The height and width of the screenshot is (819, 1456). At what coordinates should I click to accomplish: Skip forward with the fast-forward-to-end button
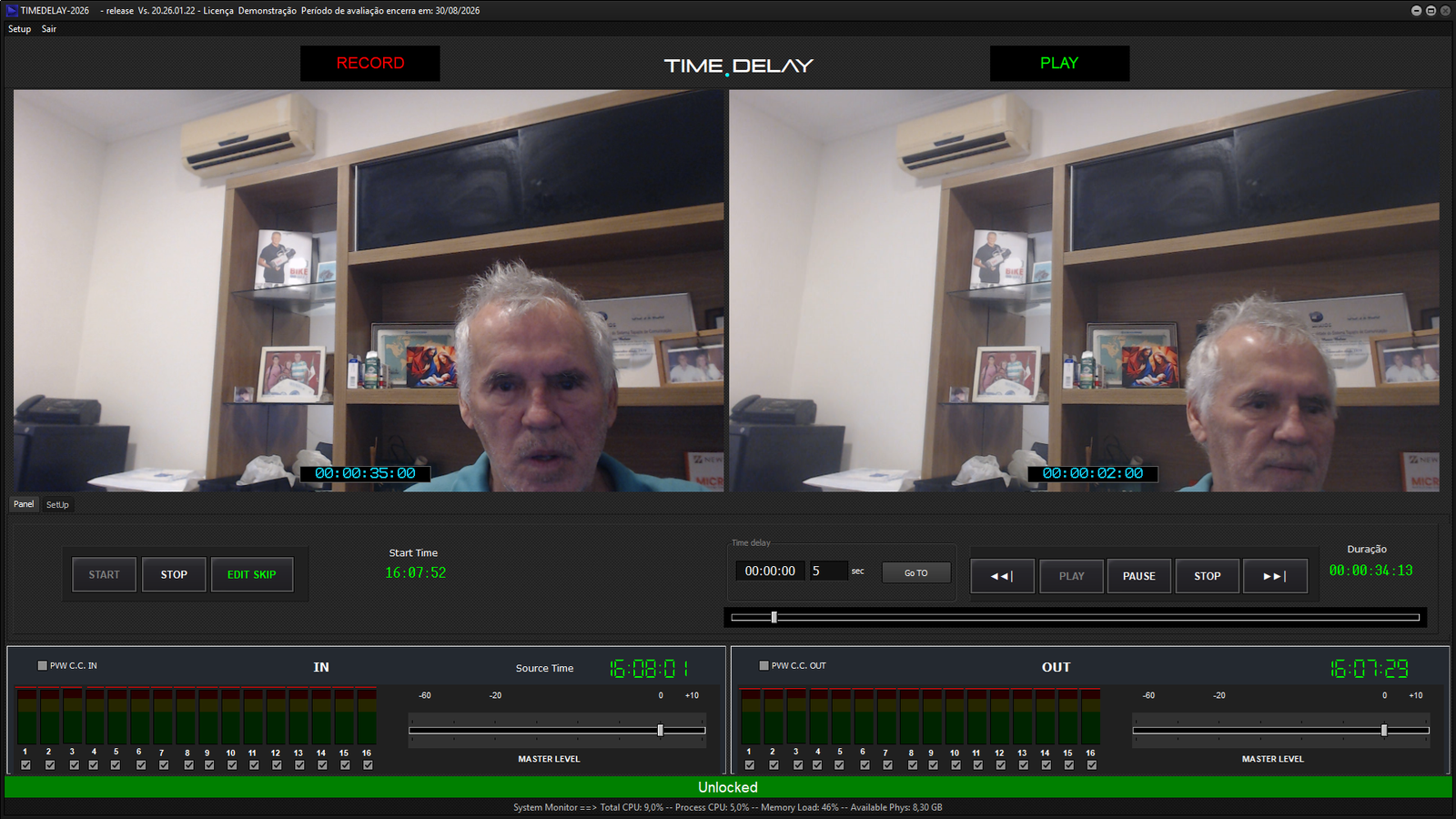pos(1276,576)
